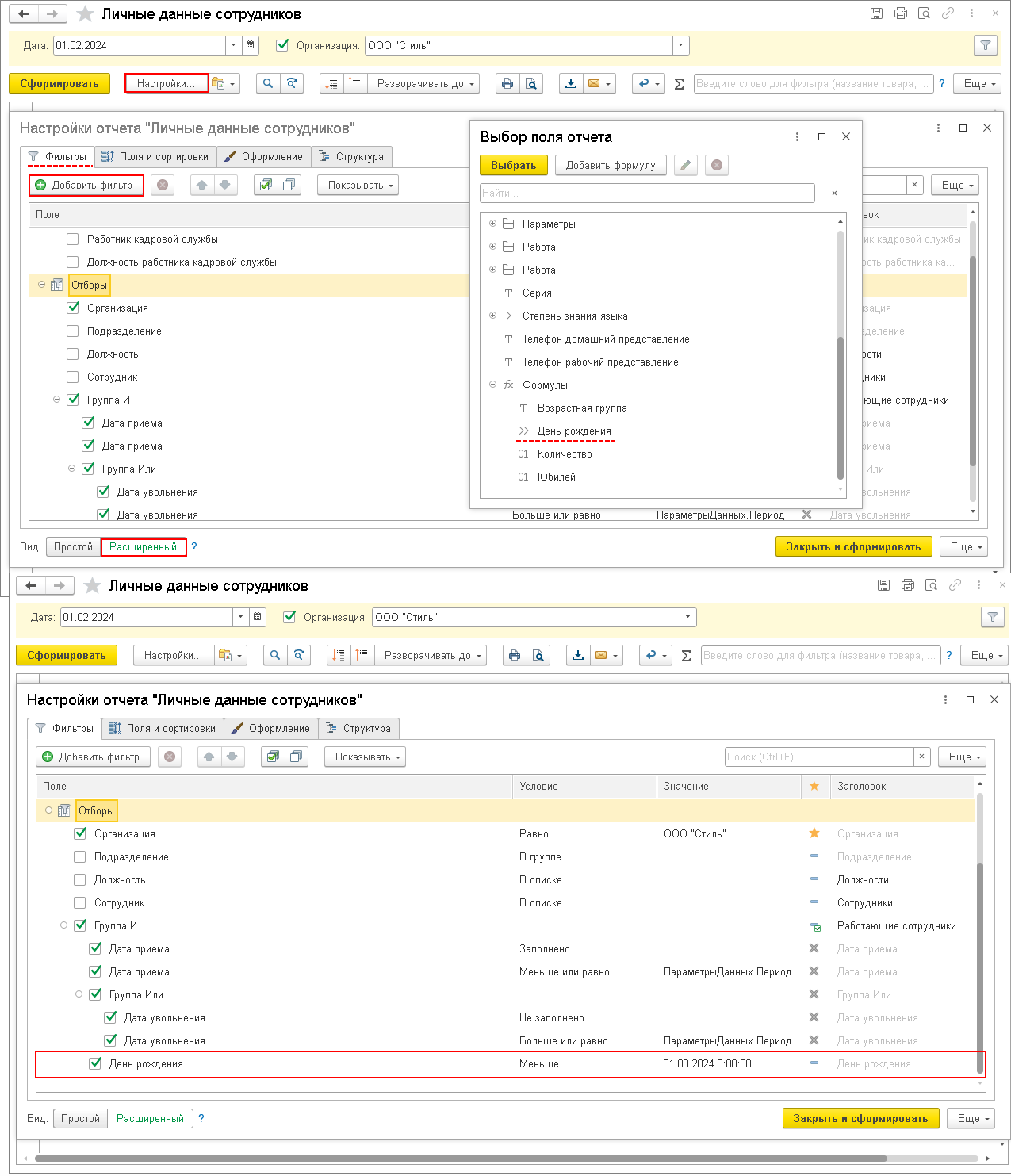The width and height of the screenshot is (1011, 1176).
Task: Switch to Оформление tab in upper panel
Action: [x=263, y=156]
